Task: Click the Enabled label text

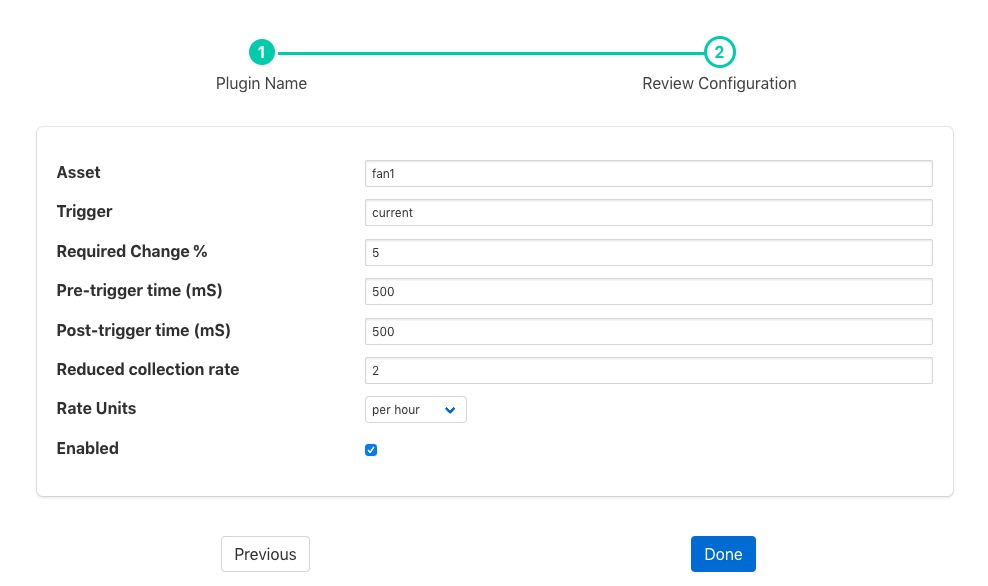Action: tap(88, 449)
